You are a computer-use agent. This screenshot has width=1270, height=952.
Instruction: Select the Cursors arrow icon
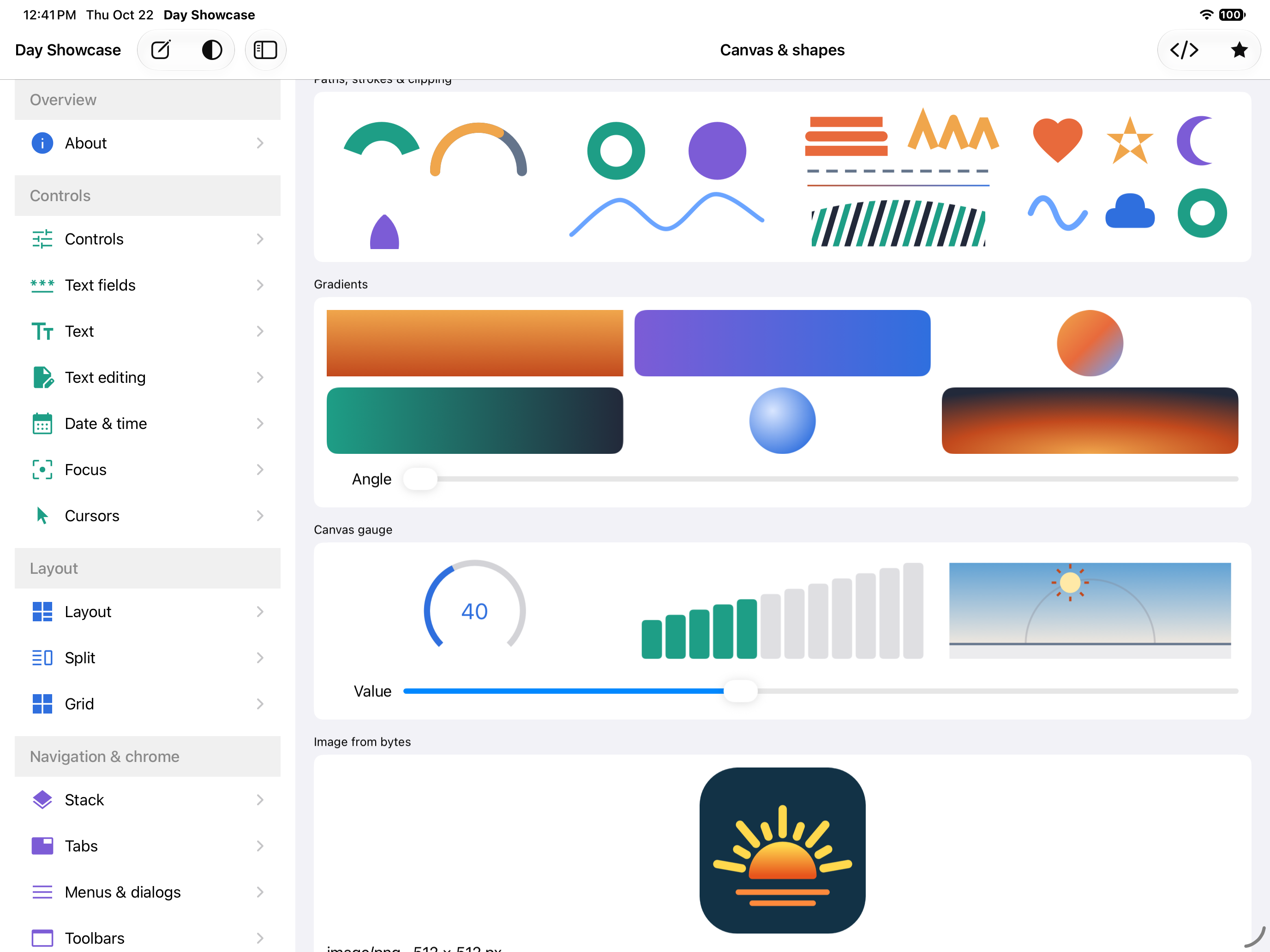click(42, 516)
